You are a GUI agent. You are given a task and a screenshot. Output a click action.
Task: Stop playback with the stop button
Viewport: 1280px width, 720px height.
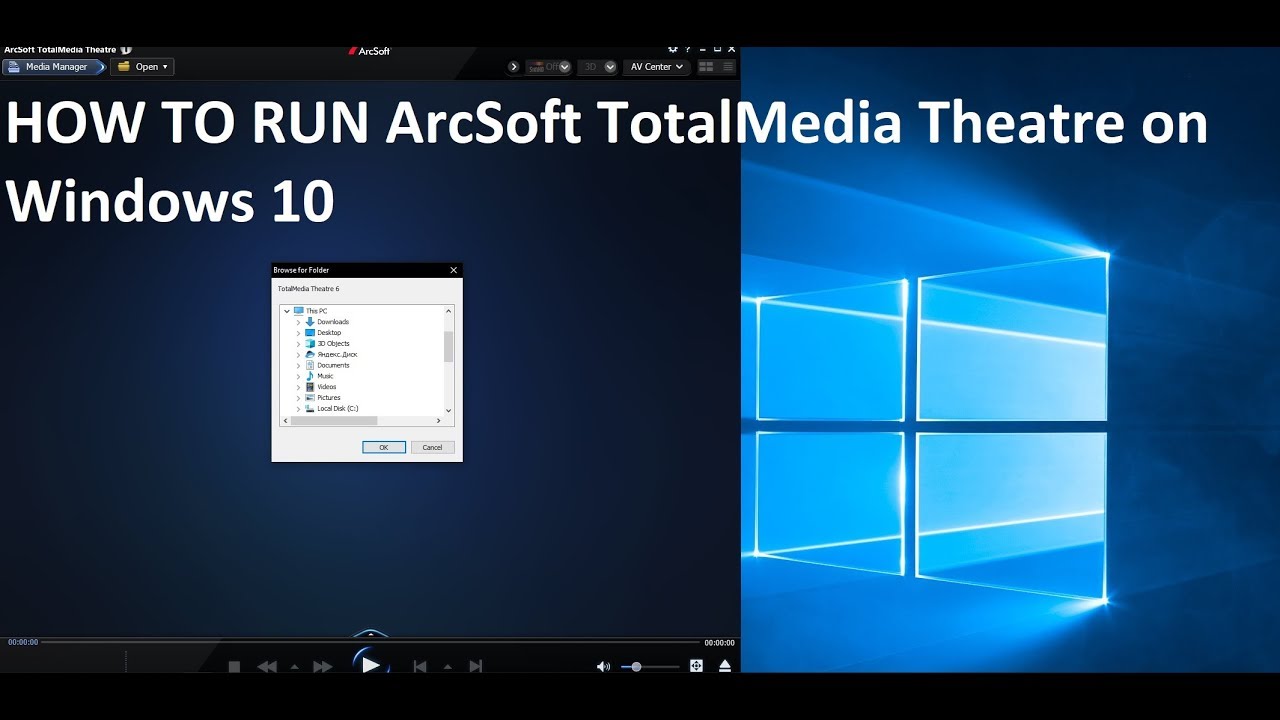(234, 666)
